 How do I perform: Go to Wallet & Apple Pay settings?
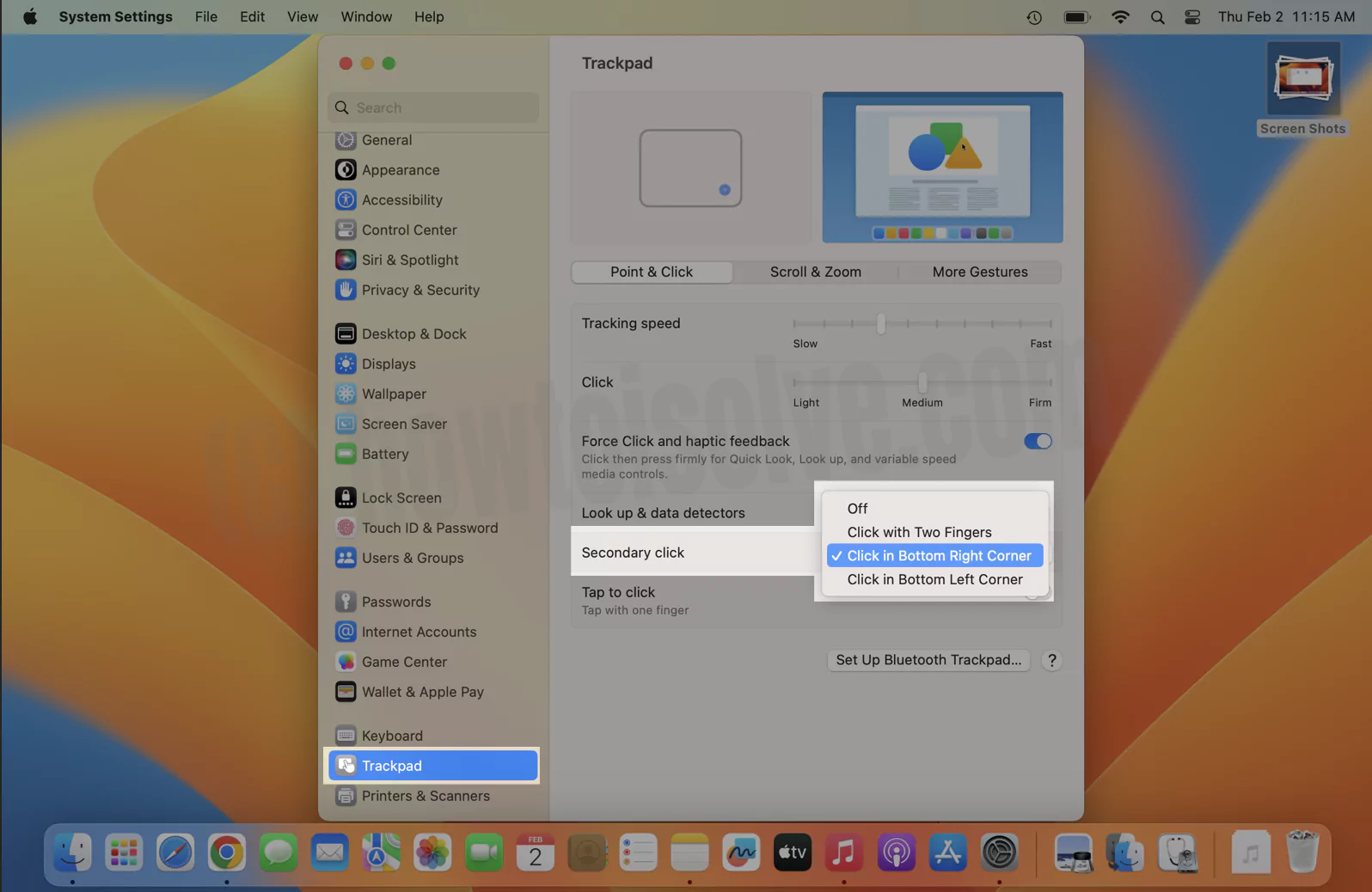click(433, 693)
